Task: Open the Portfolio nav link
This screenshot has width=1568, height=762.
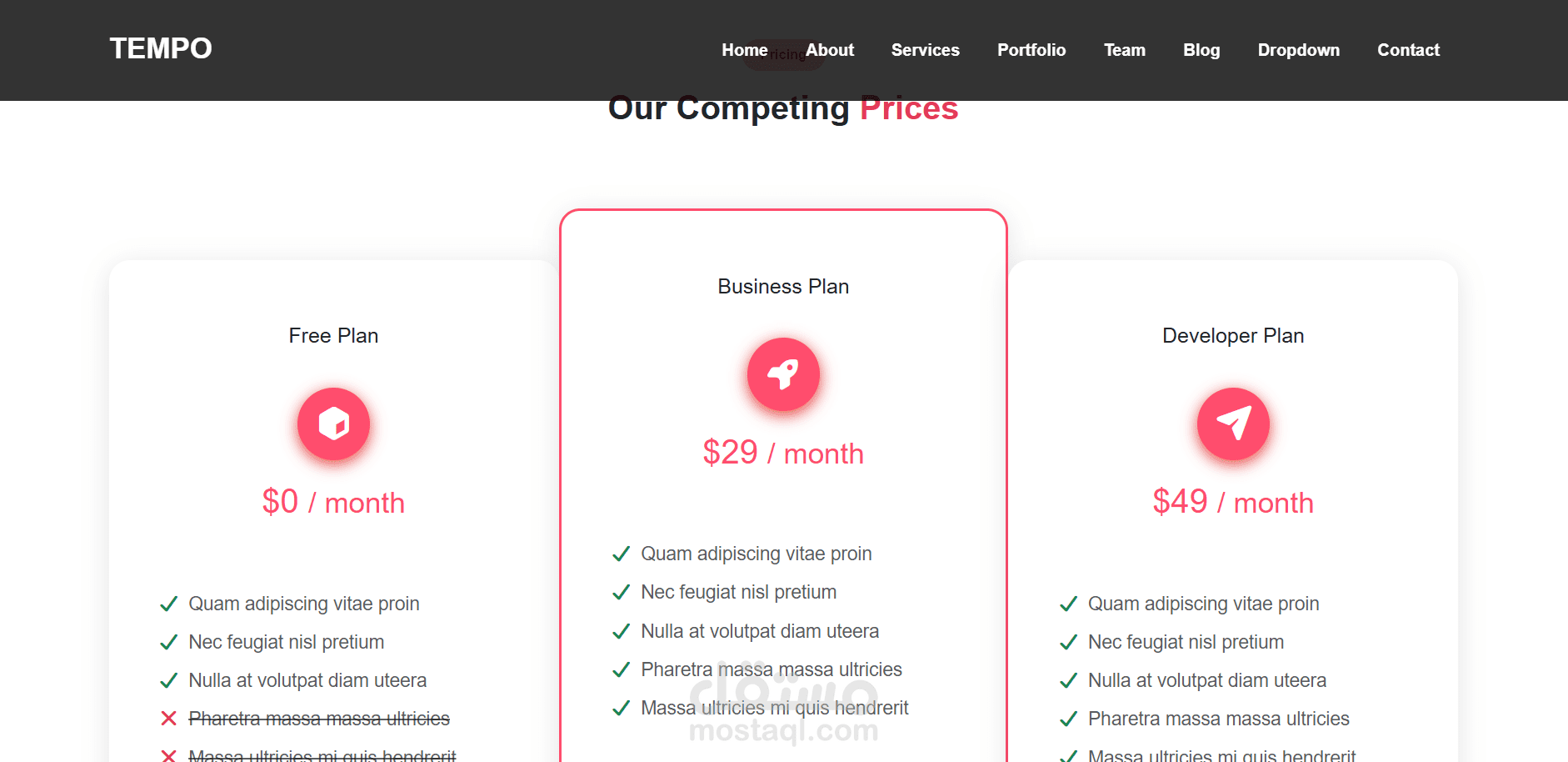Action: [x=1031, y=50]
